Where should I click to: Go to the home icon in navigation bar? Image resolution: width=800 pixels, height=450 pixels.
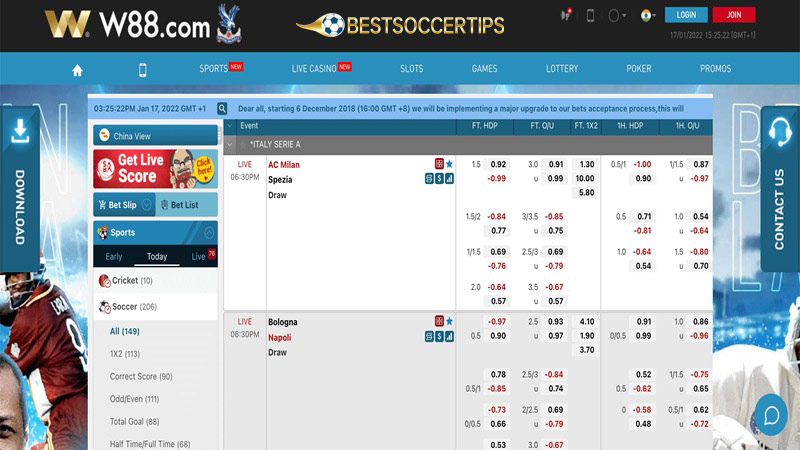77,70
